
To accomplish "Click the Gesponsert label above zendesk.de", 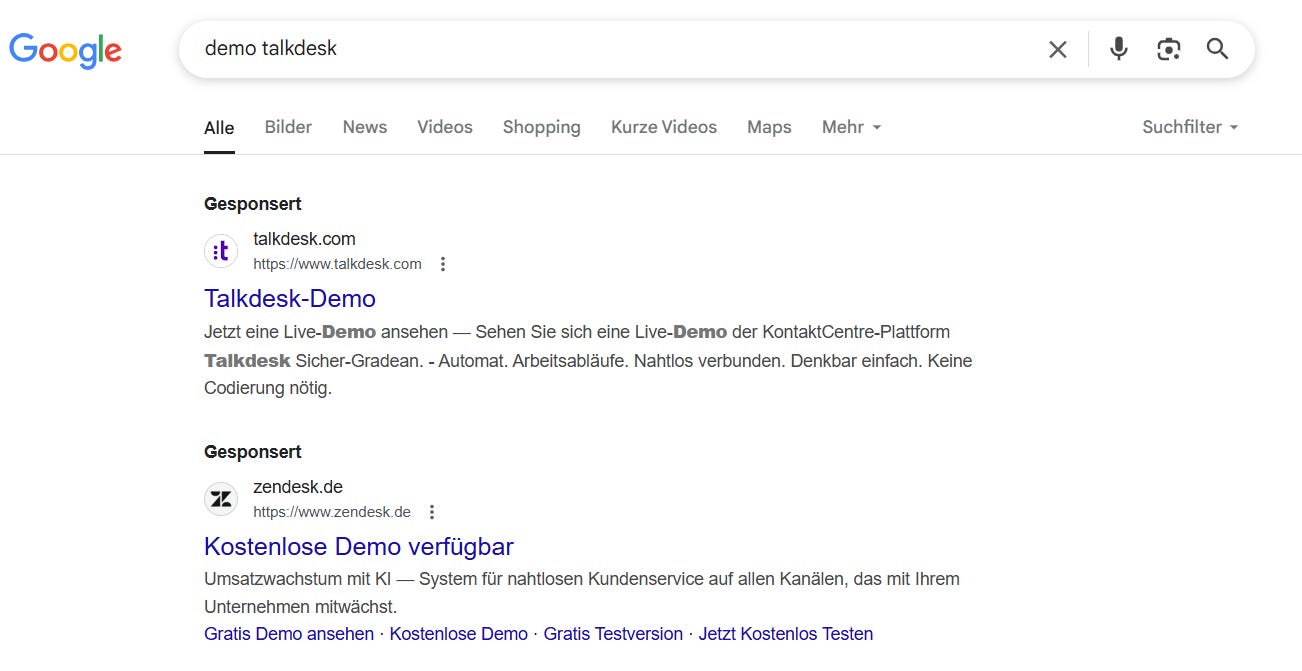I will pyautogui.click(x=253, y=452).
